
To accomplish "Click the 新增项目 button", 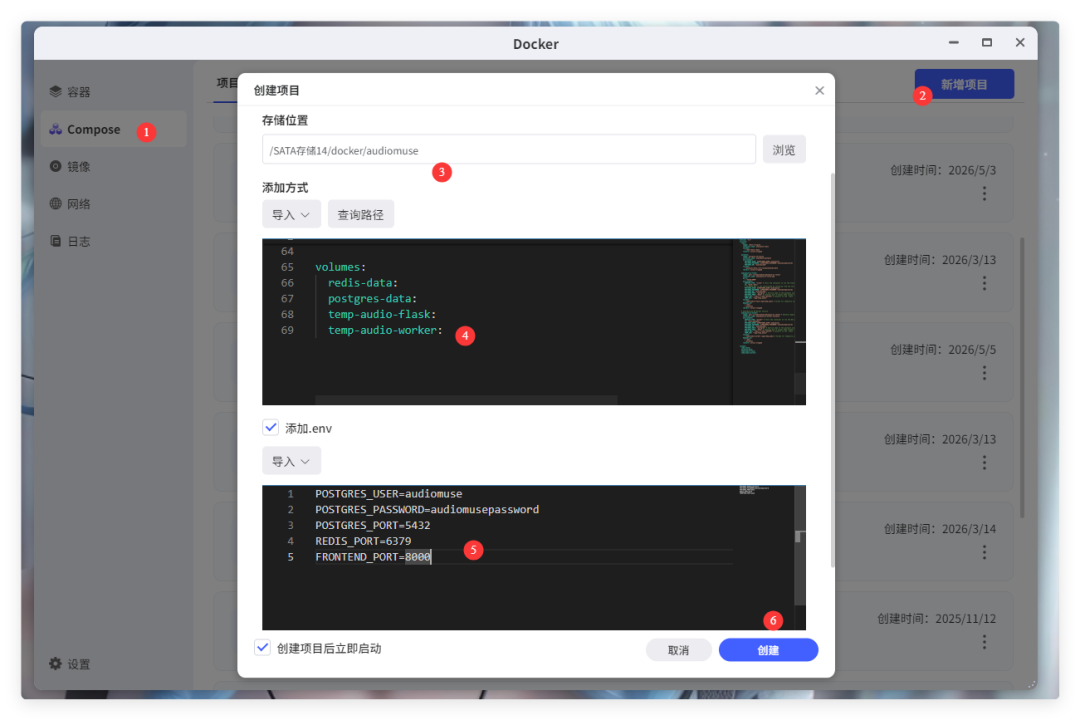I will (964, 84).
